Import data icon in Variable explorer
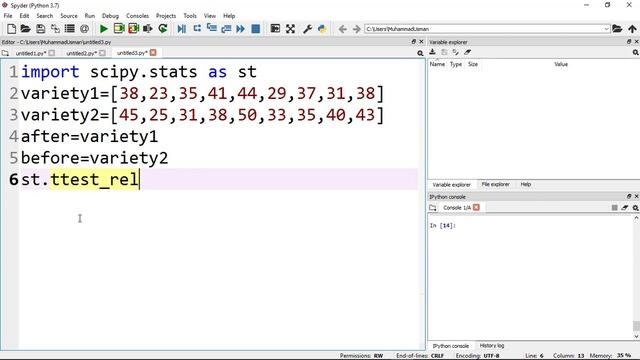 (432, 52)
